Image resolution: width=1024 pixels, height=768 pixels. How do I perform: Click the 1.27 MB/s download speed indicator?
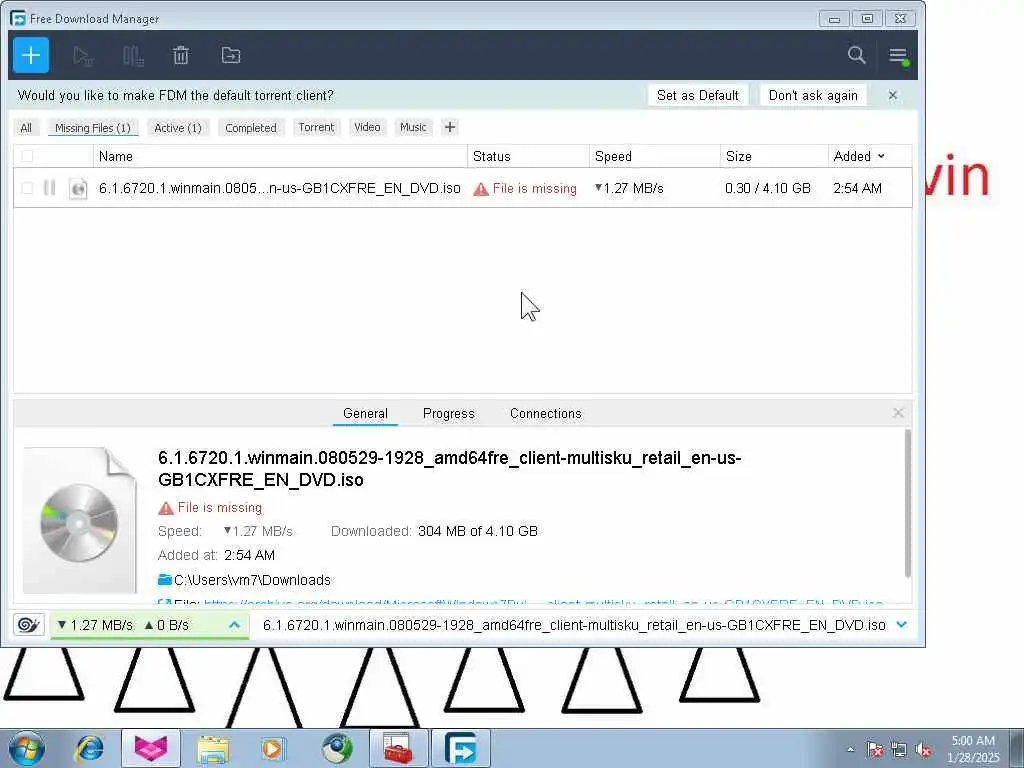tap(95, 625)
